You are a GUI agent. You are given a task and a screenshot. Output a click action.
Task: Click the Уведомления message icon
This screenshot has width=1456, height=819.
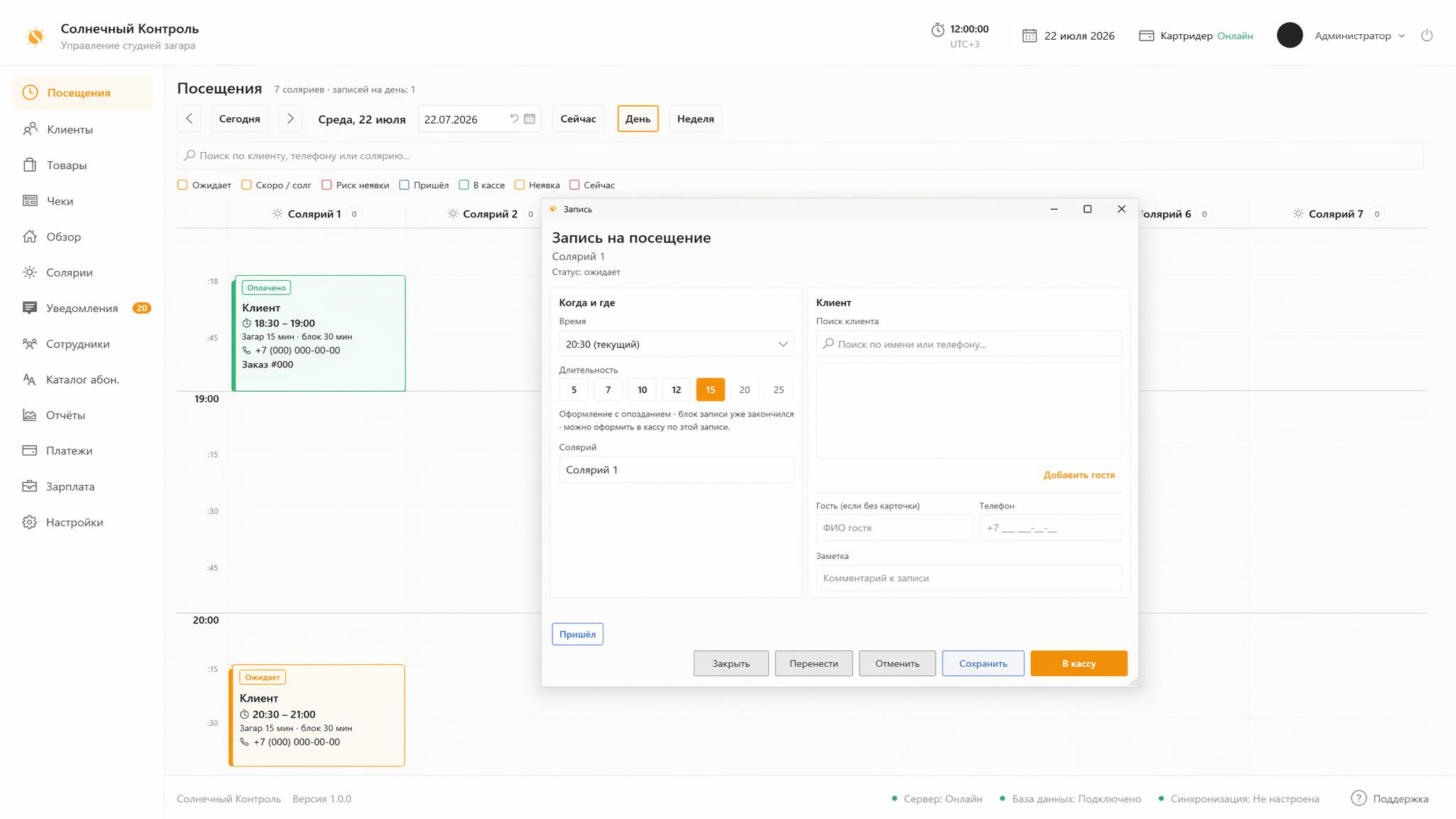(30, 308)
